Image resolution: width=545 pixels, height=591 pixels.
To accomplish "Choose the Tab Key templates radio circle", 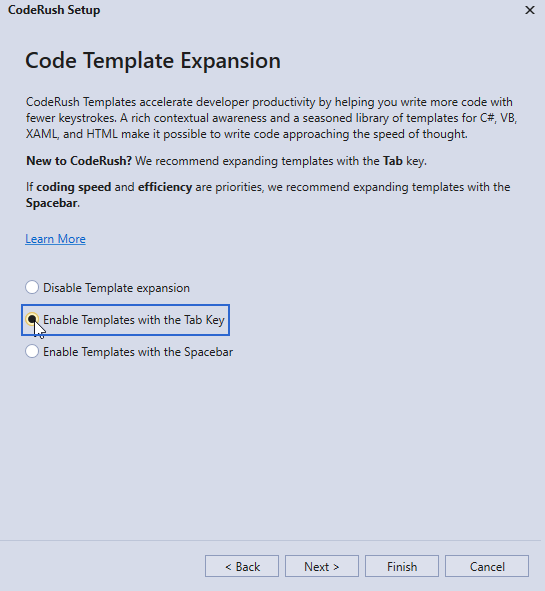I will (32, 320).
